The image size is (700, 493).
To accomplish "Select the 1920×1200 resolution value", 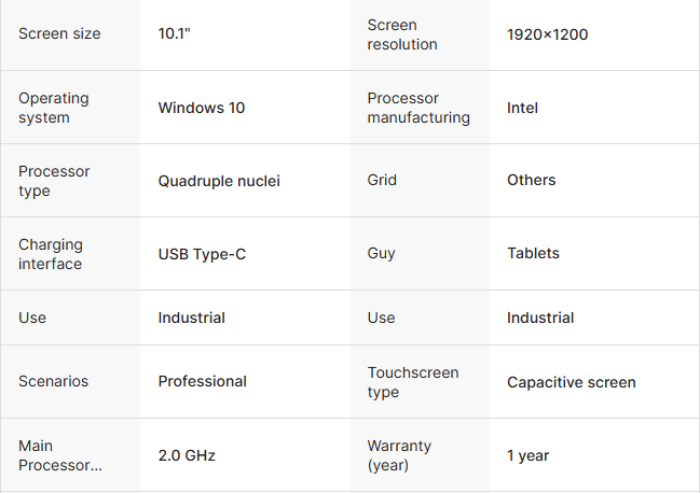I will [547, 34].
